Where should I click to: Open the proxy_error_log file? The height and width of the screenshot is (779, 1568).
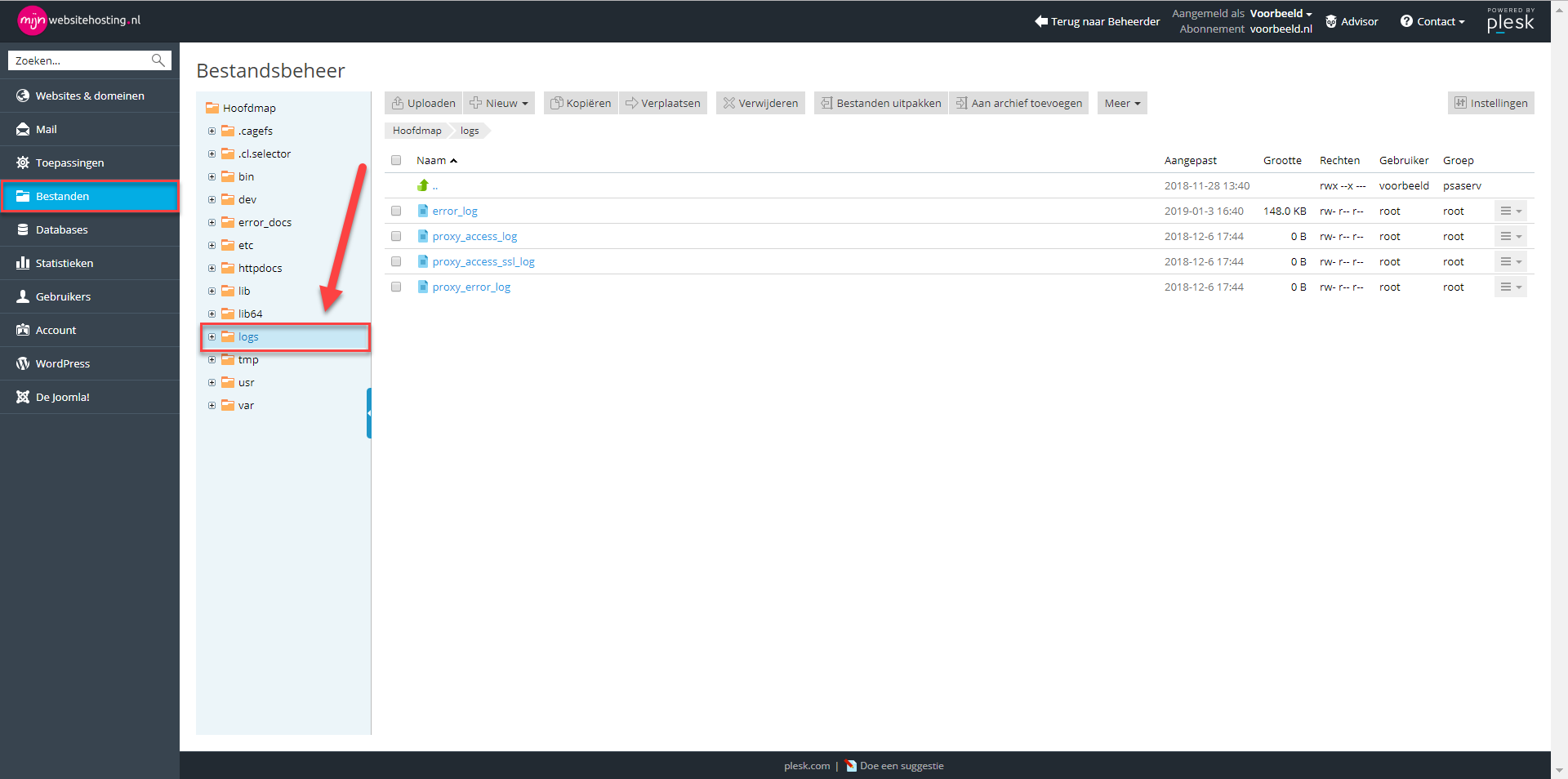click(471, 287)
